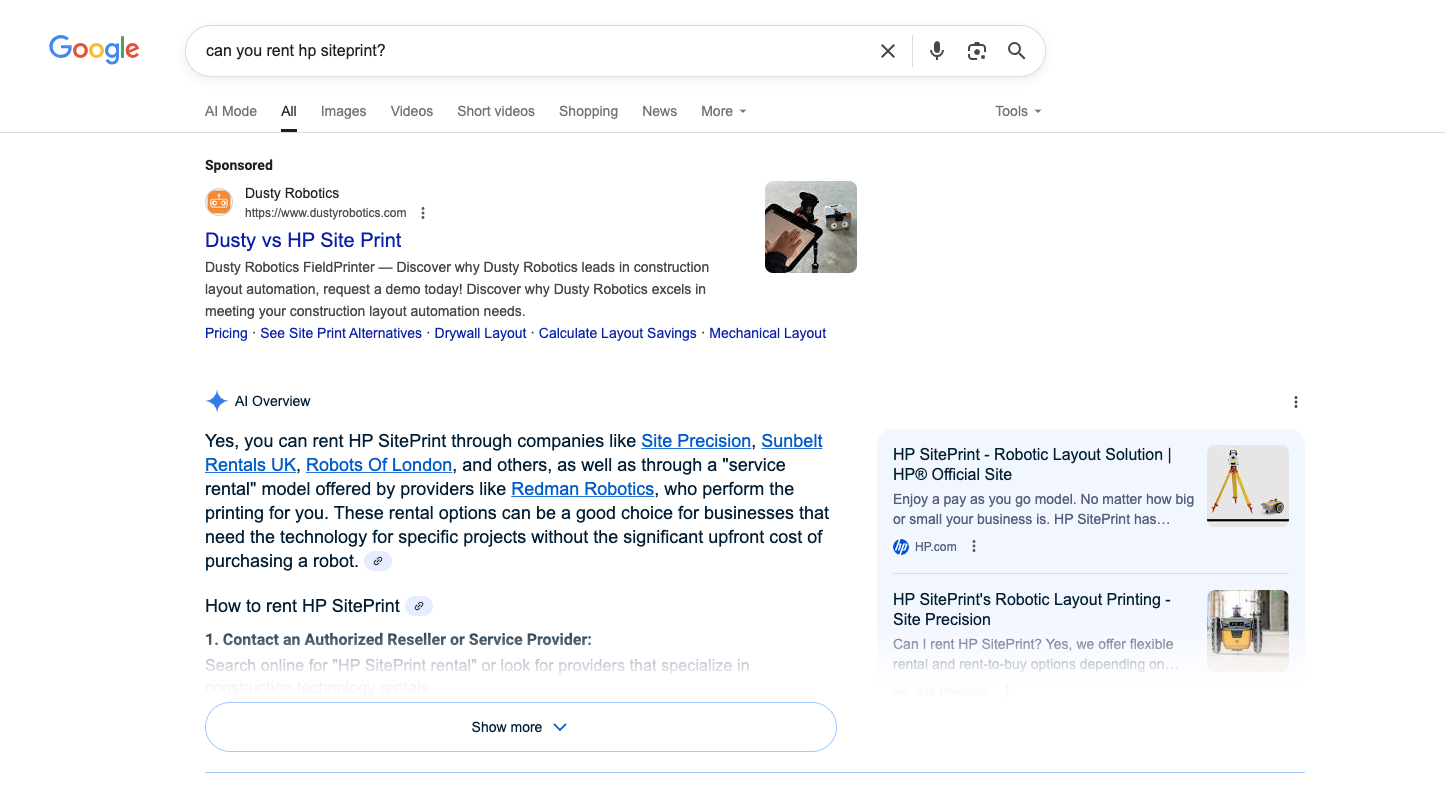This screenshot has height=791, width=1445.
Task: Click the voice search microphone icon
Action: (936, 50)
